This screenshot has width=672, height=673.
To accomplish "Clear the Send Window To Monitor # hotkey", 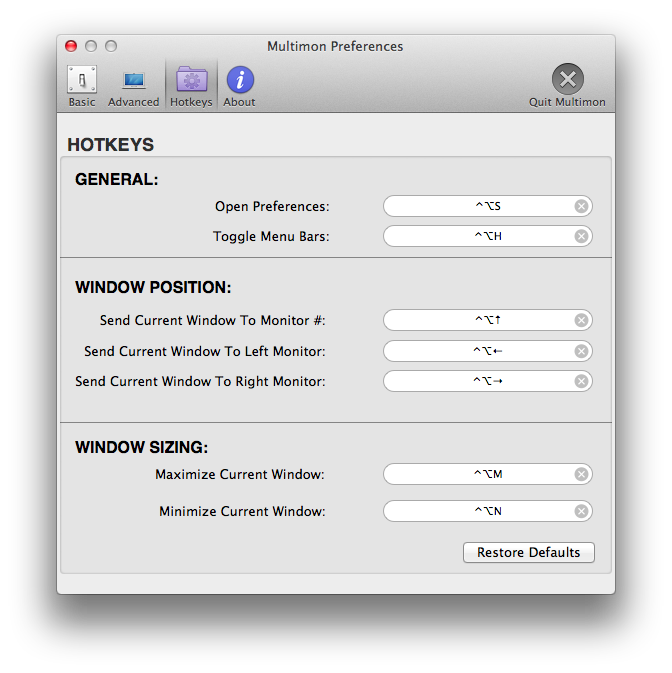I will pos(581,320).
